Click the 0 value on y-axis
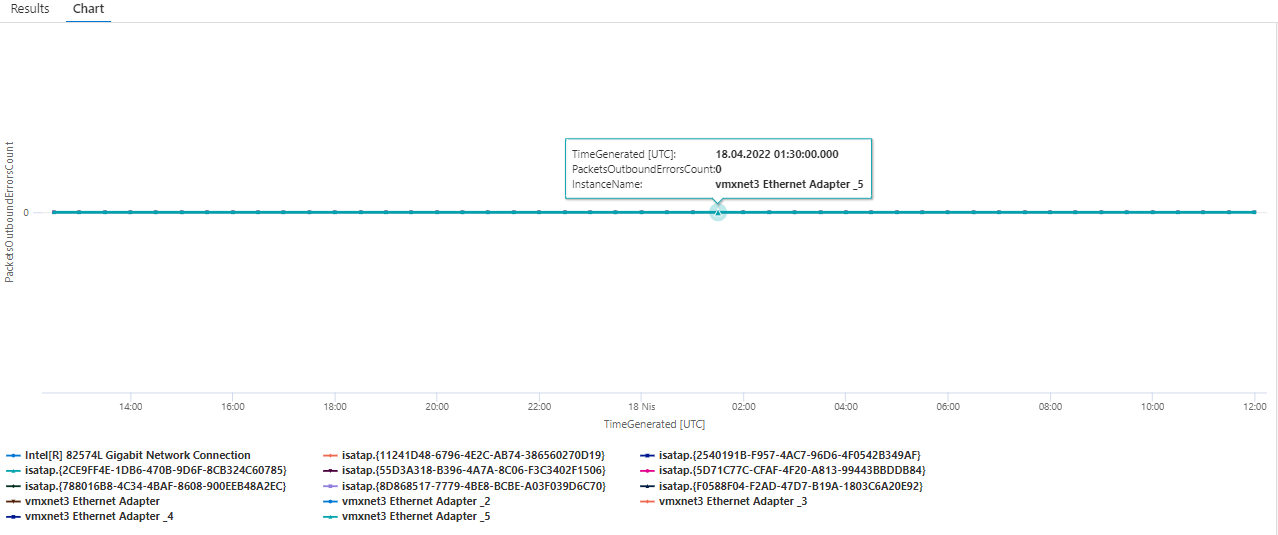 click(27, 212)
